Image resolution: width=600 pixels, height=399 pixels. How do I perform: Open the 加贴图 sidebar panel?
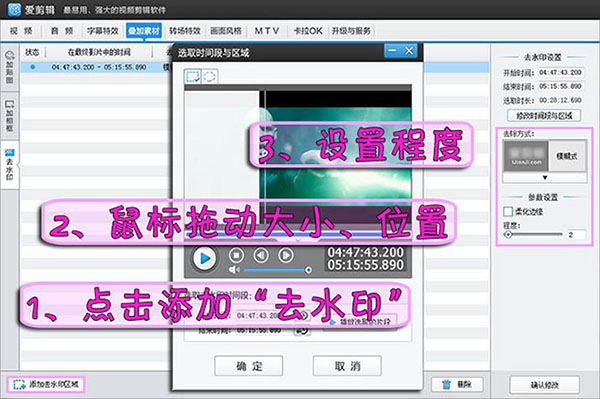coord(10,67)
